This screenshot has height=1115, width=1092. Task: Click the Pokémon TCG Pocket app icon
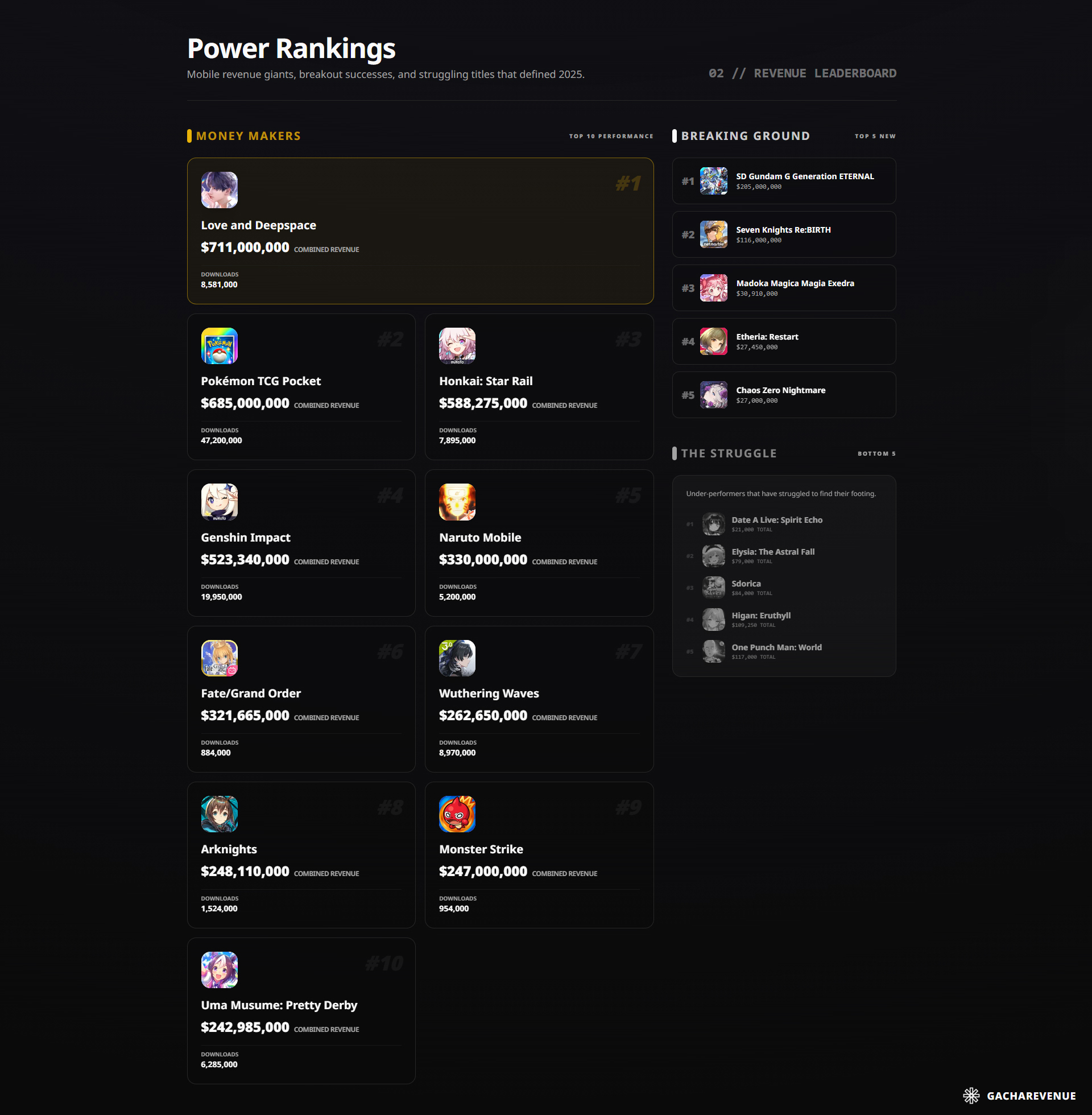(x=219, y=346)
